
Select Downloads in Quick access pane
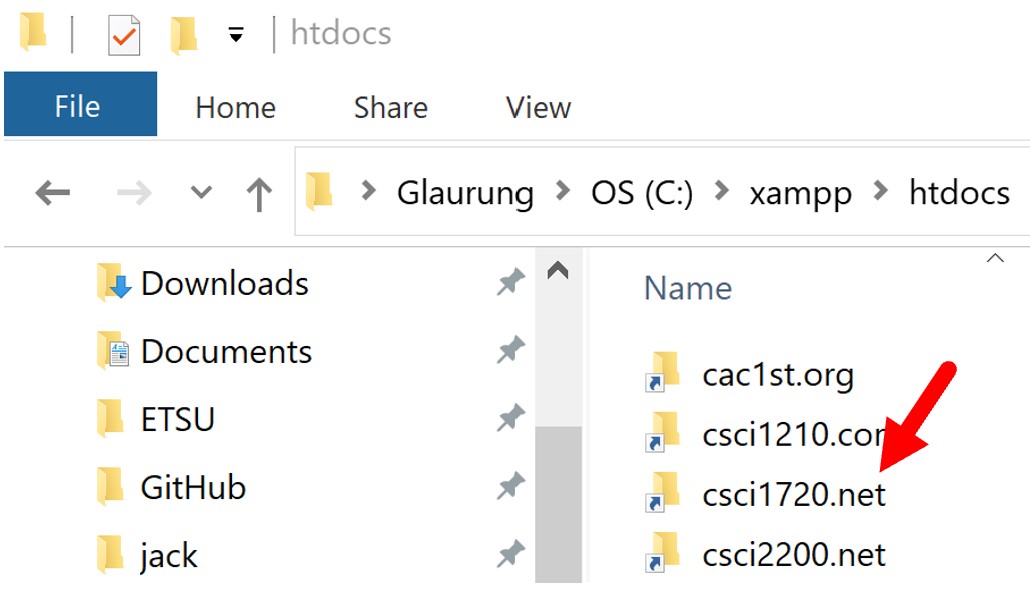point(224,284)
